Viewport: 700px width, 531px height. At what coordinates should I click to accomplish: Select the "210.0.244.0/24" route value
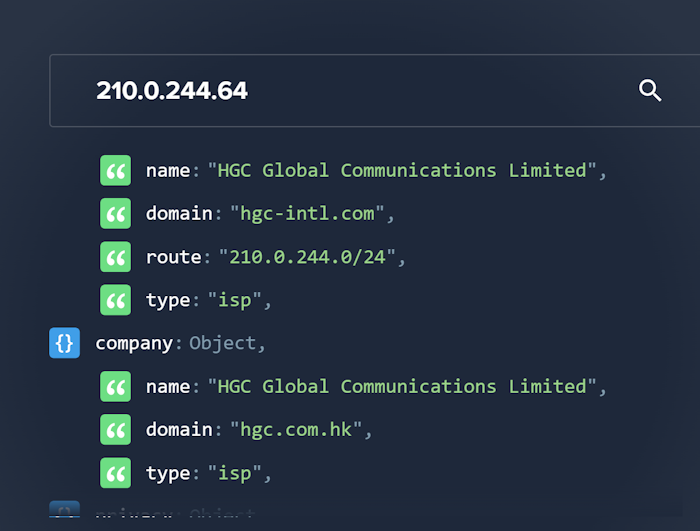314,257
